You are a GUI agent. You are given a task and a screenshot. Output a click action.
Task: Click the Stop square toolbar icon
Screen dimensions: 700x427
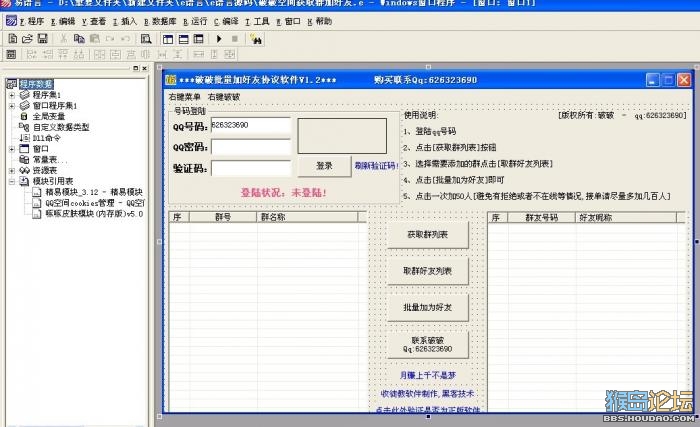click(234, 39)
